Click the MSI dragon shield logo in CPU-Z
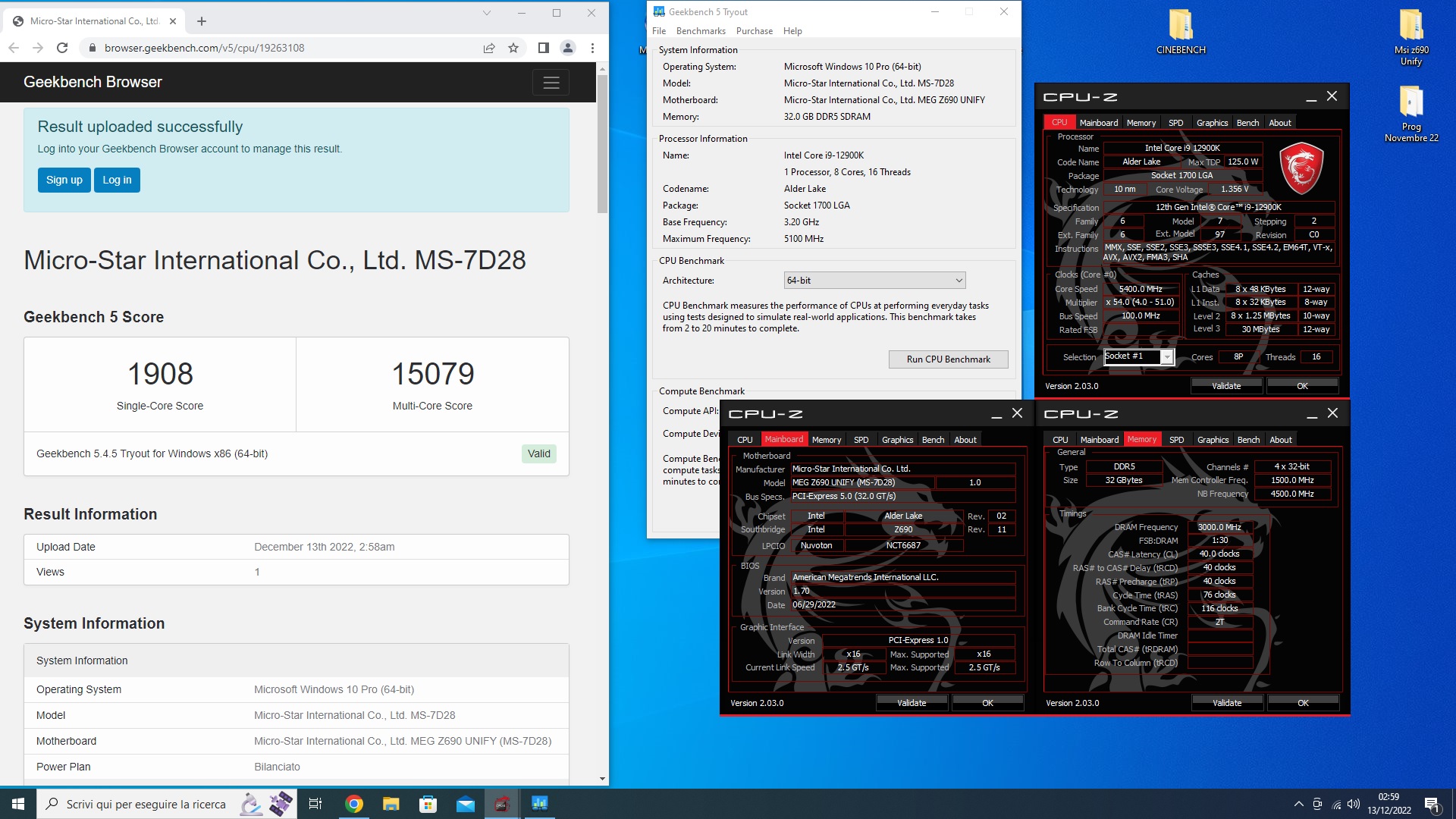 tap(1301, 168)
